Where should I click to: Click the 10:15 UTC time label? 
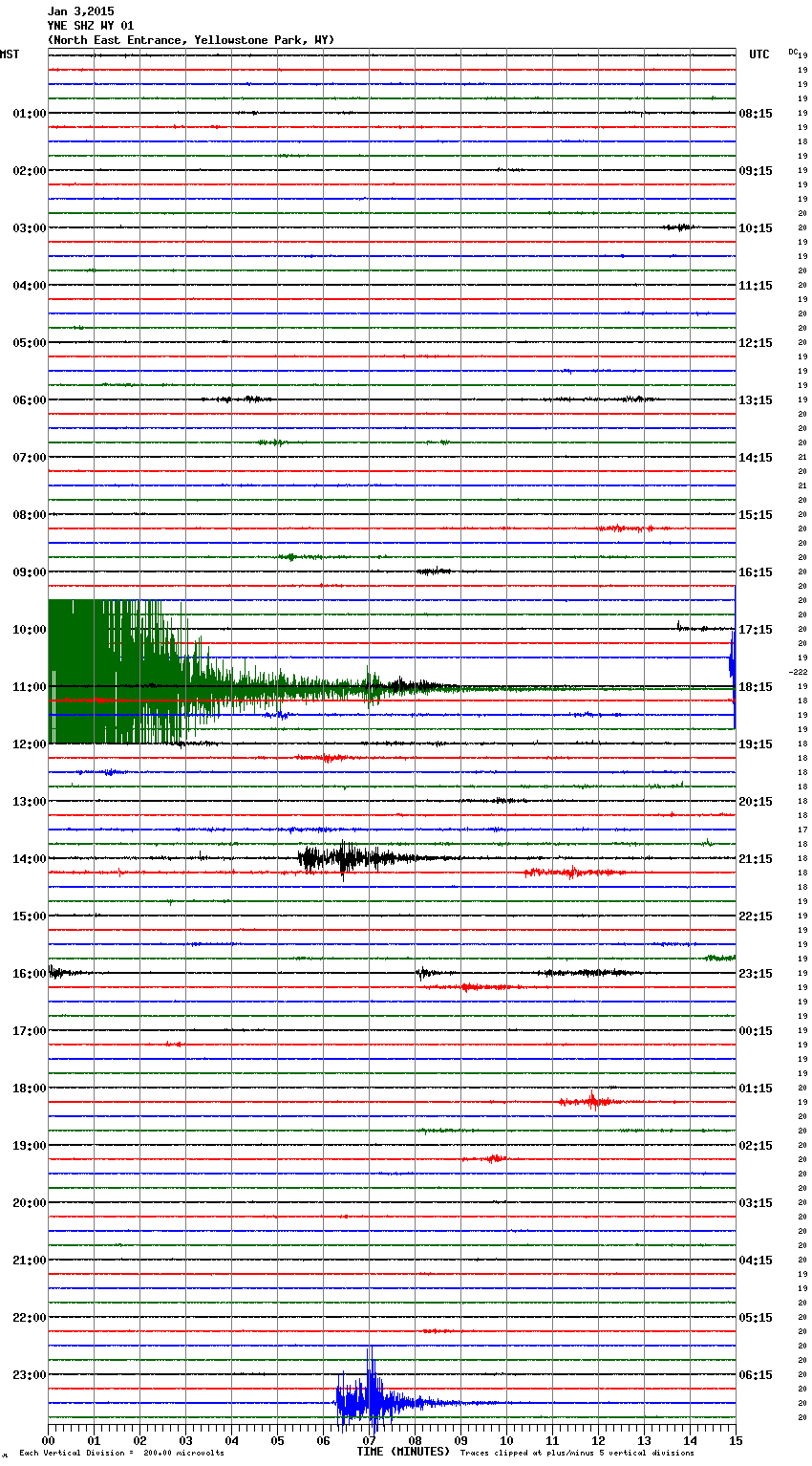coord(756,228)
